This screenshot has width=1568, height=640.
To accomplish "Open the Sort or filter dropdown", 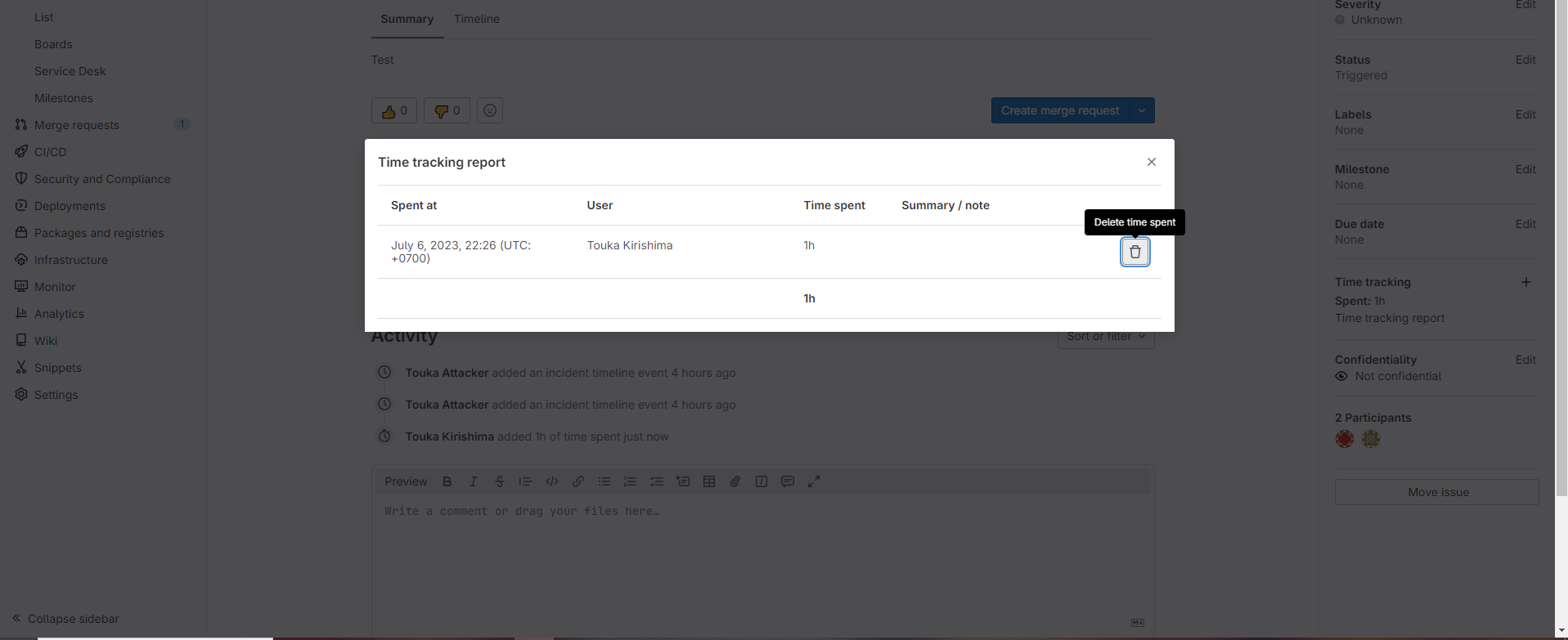I will [x=1105, y=337].
